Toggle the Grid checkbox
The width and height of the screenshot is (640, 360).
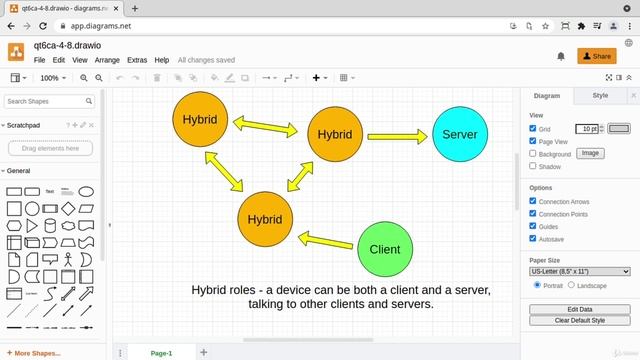click(x=533, y=129)
